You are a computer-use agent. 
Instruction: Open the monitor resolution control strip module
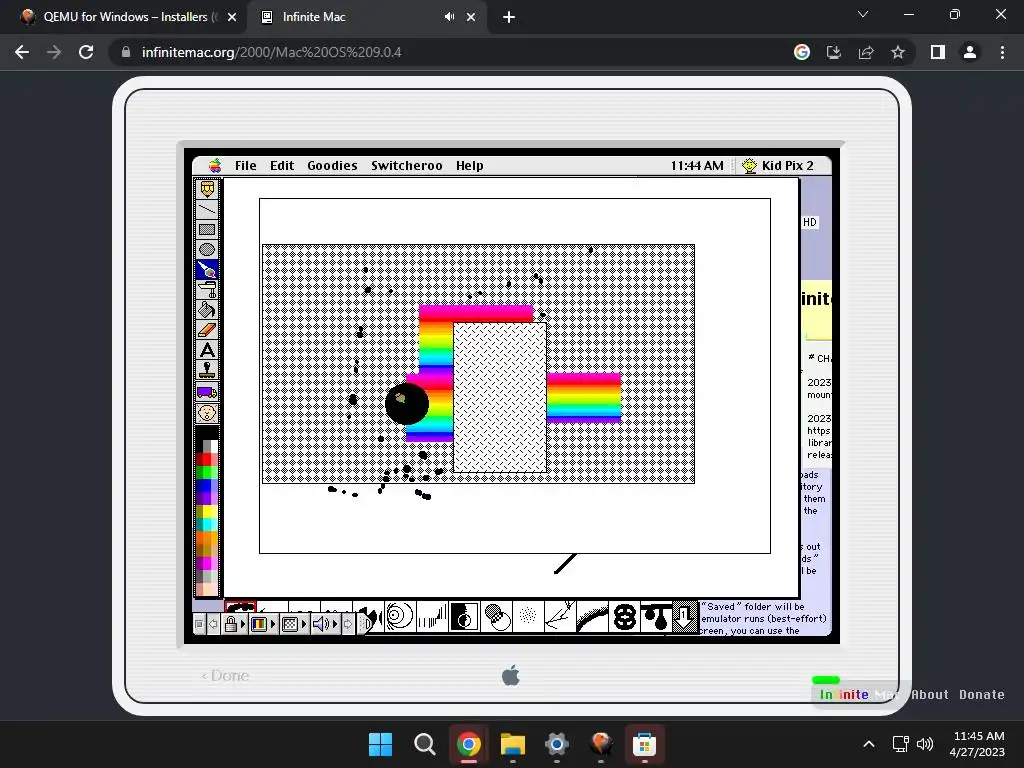tap(293, 624)
